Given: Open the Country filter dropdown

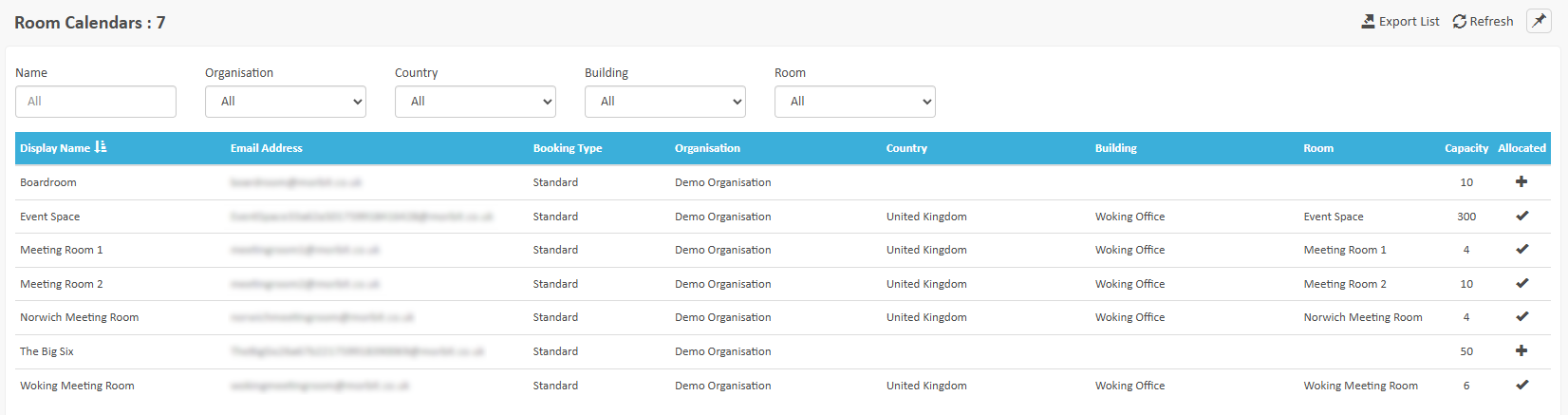Looking at the screenshot, I should pos(476,102).
